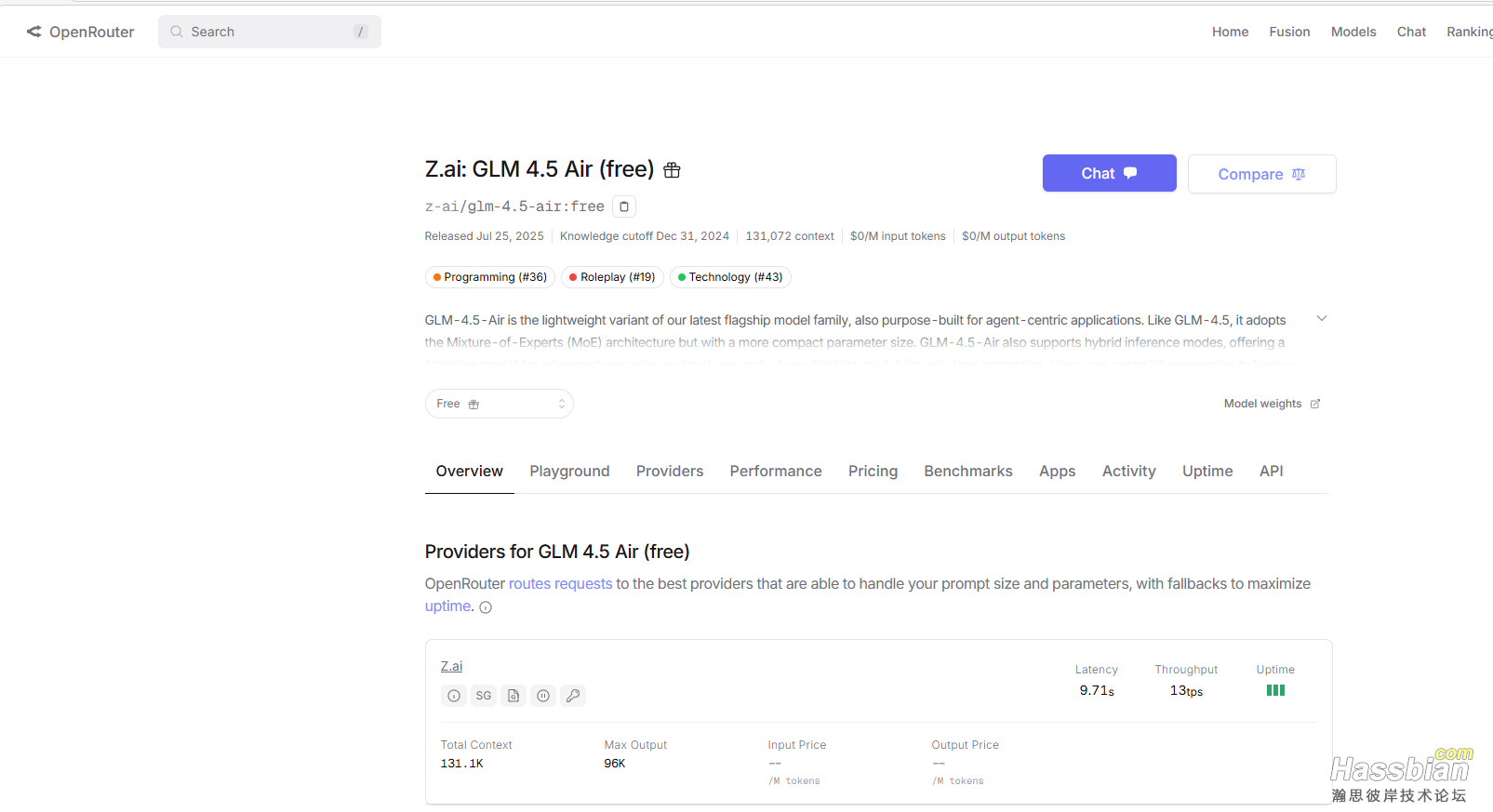Click the Released Jul 25, 2025 text
The image size is (1493, 812).
click(x=485, y=236)
